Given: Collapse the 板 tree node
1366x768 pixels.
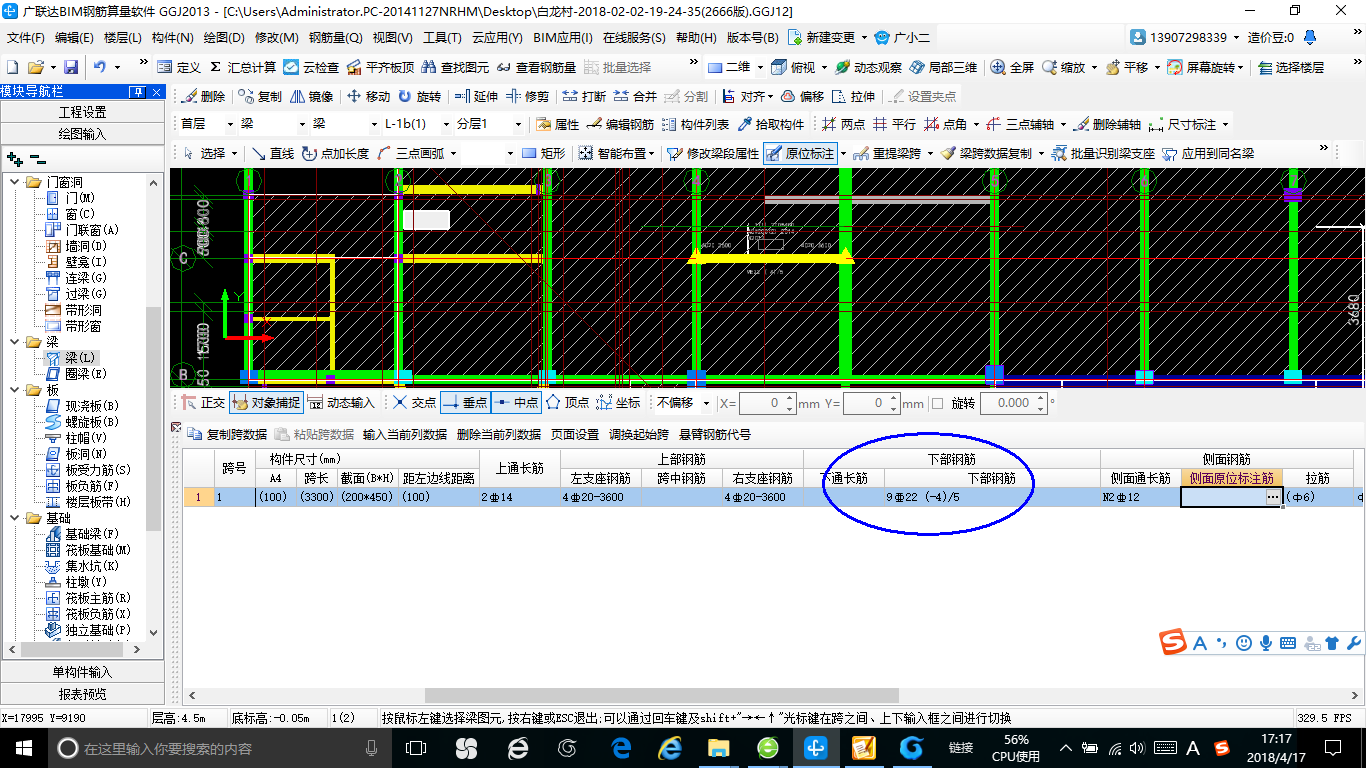Looking at the screenshot, I should (14, 390).
